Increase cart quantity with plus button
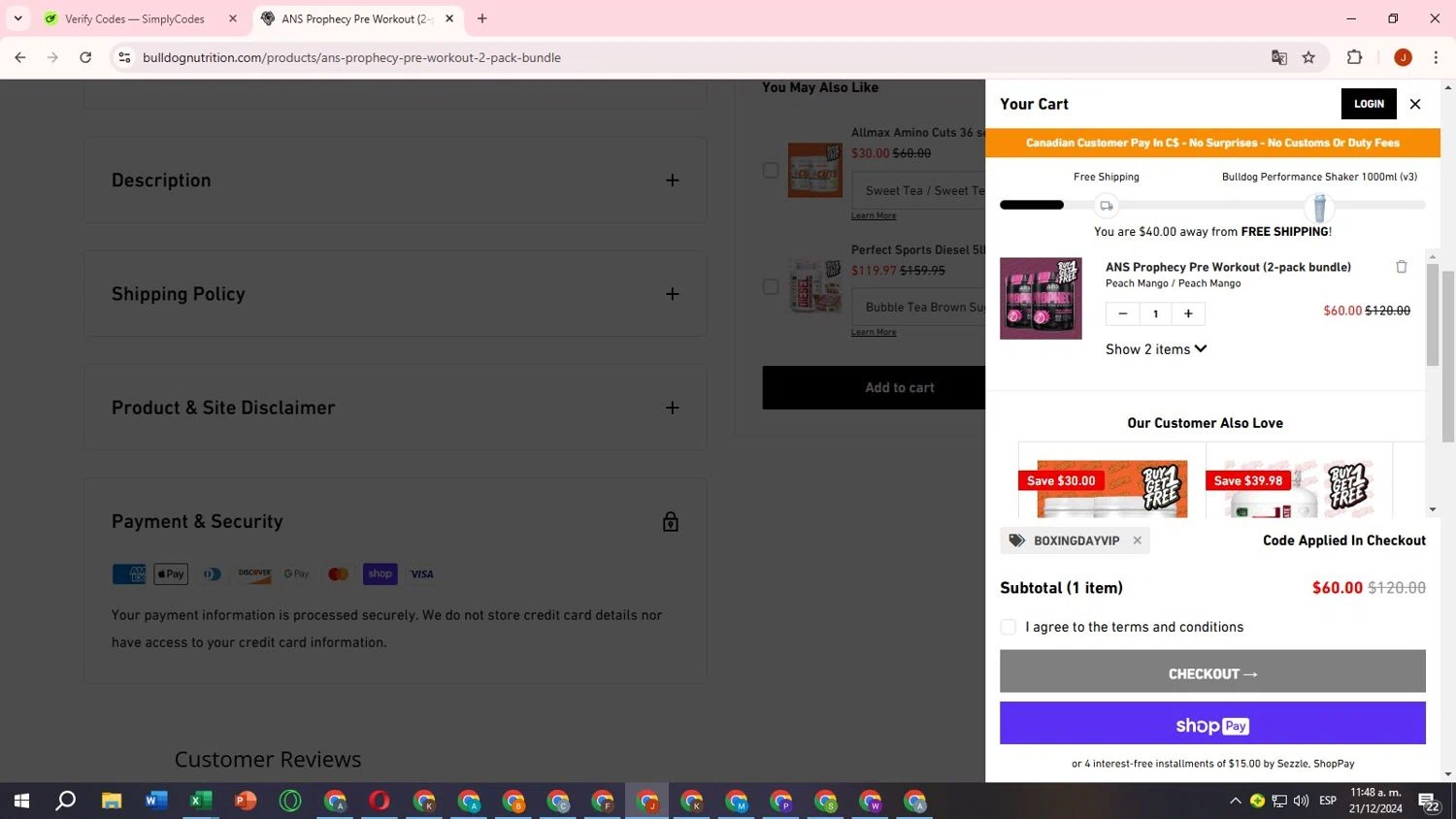 pyautogui.click(x=1188, y=313)
